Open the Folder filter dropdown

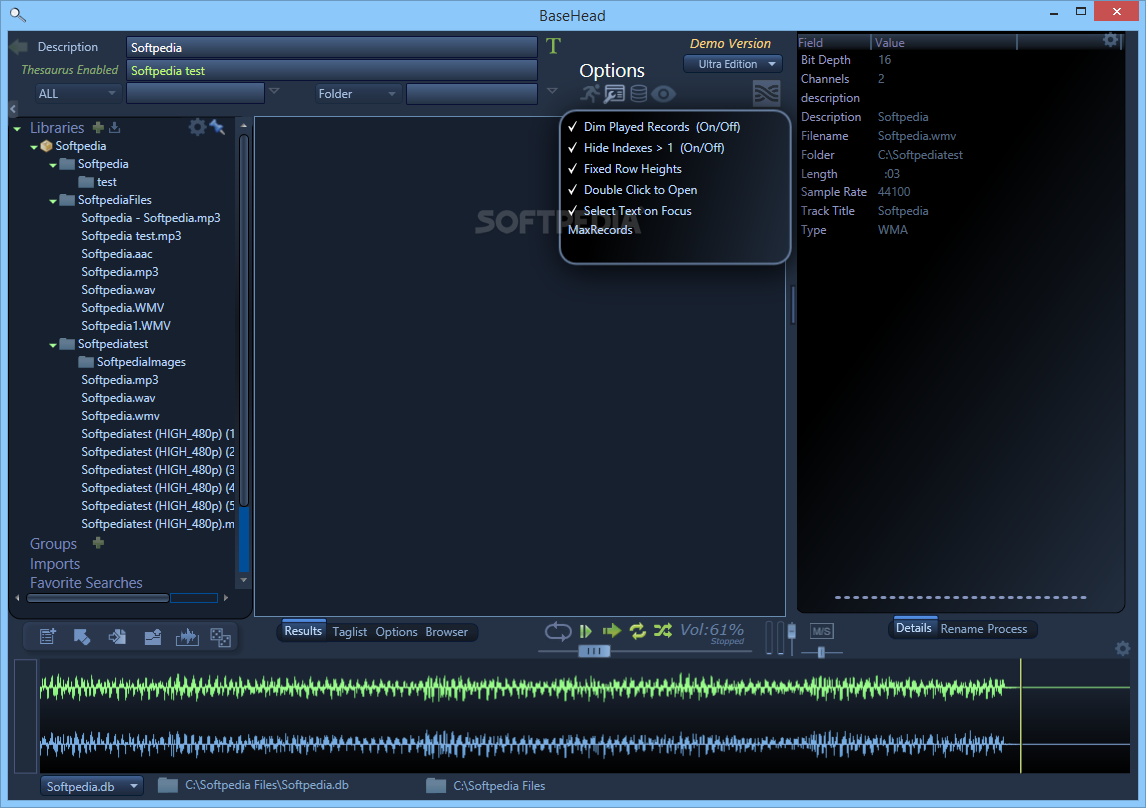pyautogui.click(x=357, y=94)
